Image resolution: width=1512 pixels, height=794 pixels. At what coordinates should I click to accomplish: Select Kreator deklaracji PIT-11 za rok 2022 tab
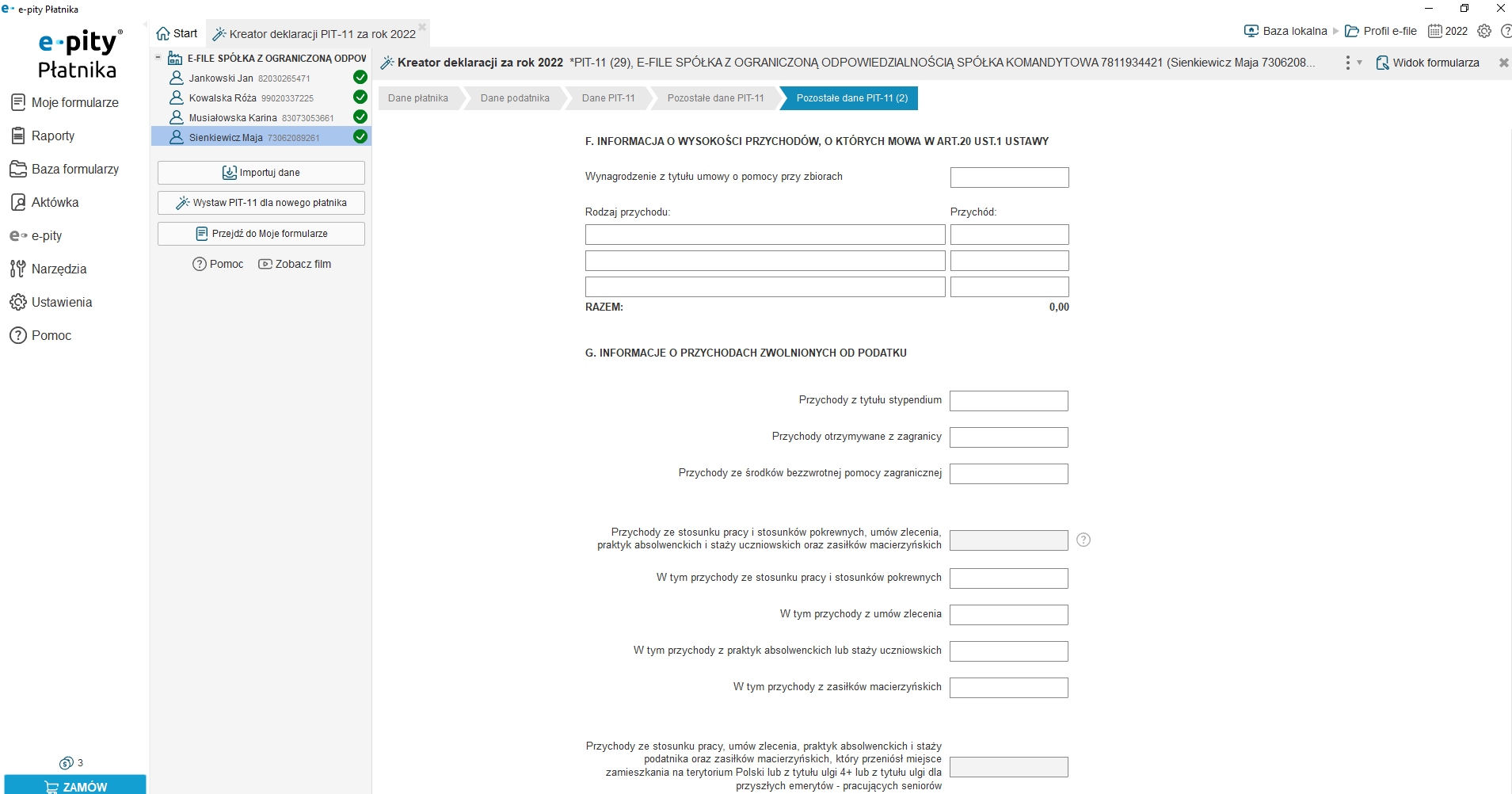[314, 34]
